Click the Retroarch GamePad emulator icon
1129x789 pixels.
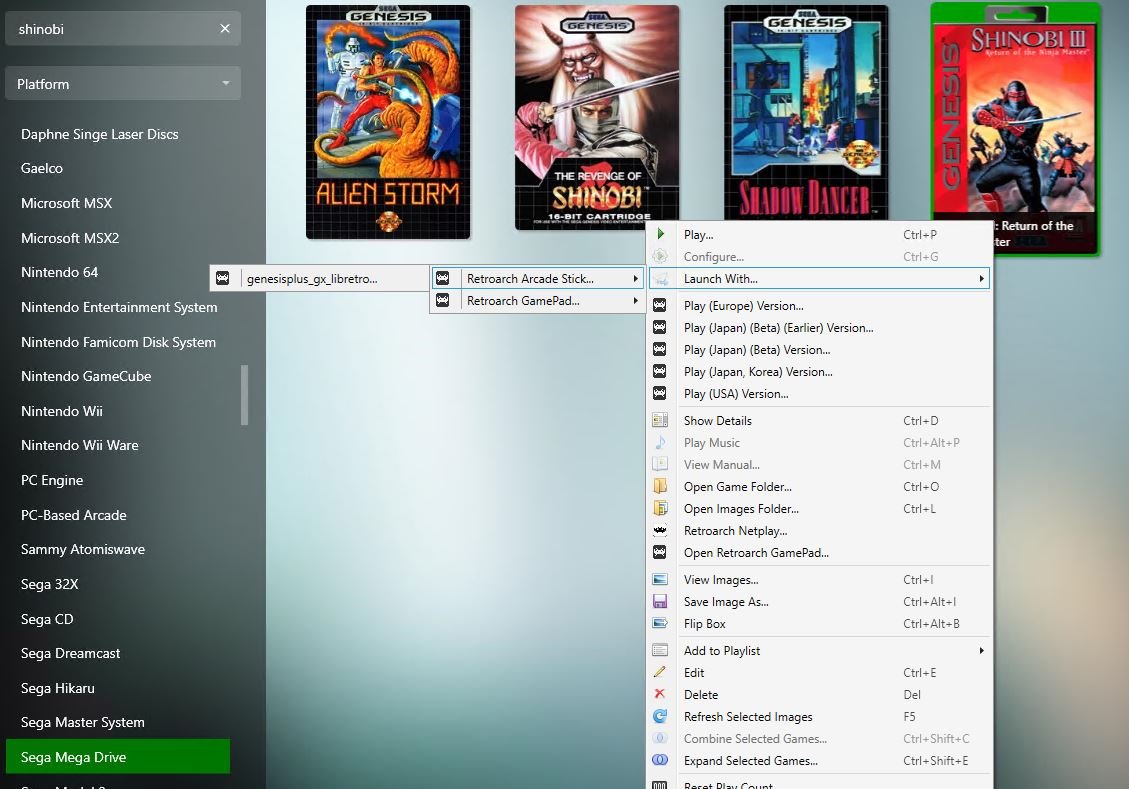point(443,300)
